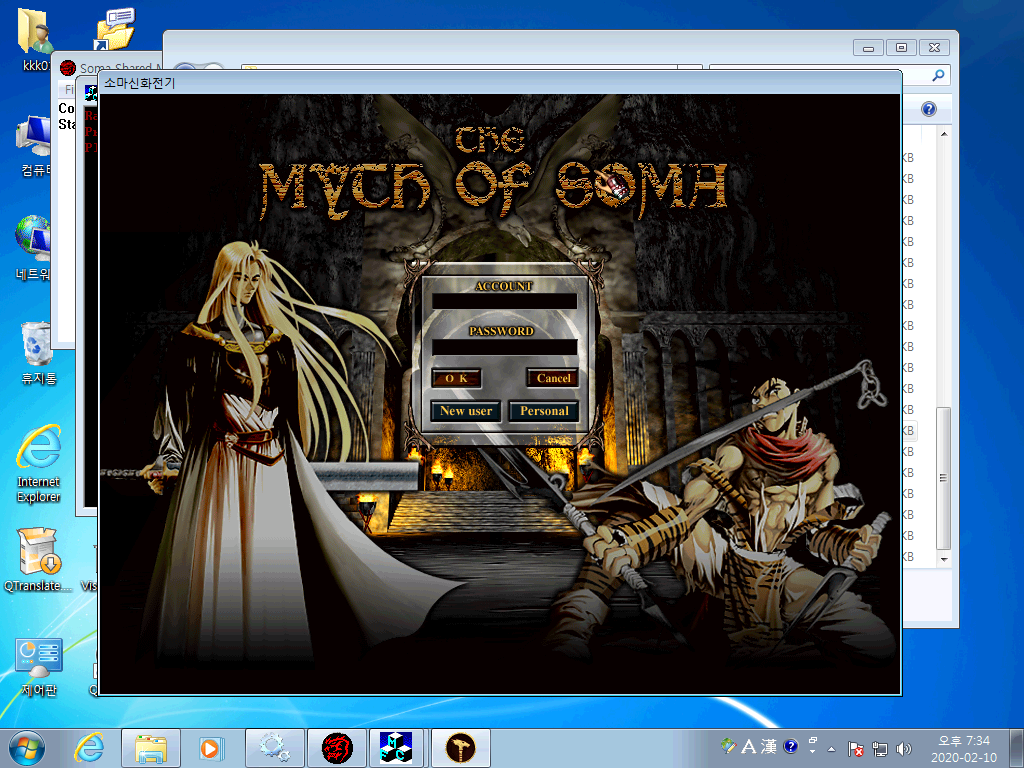Switch to the gears application in taskbar
The width and height of the screenshot is (1024, 768).
pos(274,747)
